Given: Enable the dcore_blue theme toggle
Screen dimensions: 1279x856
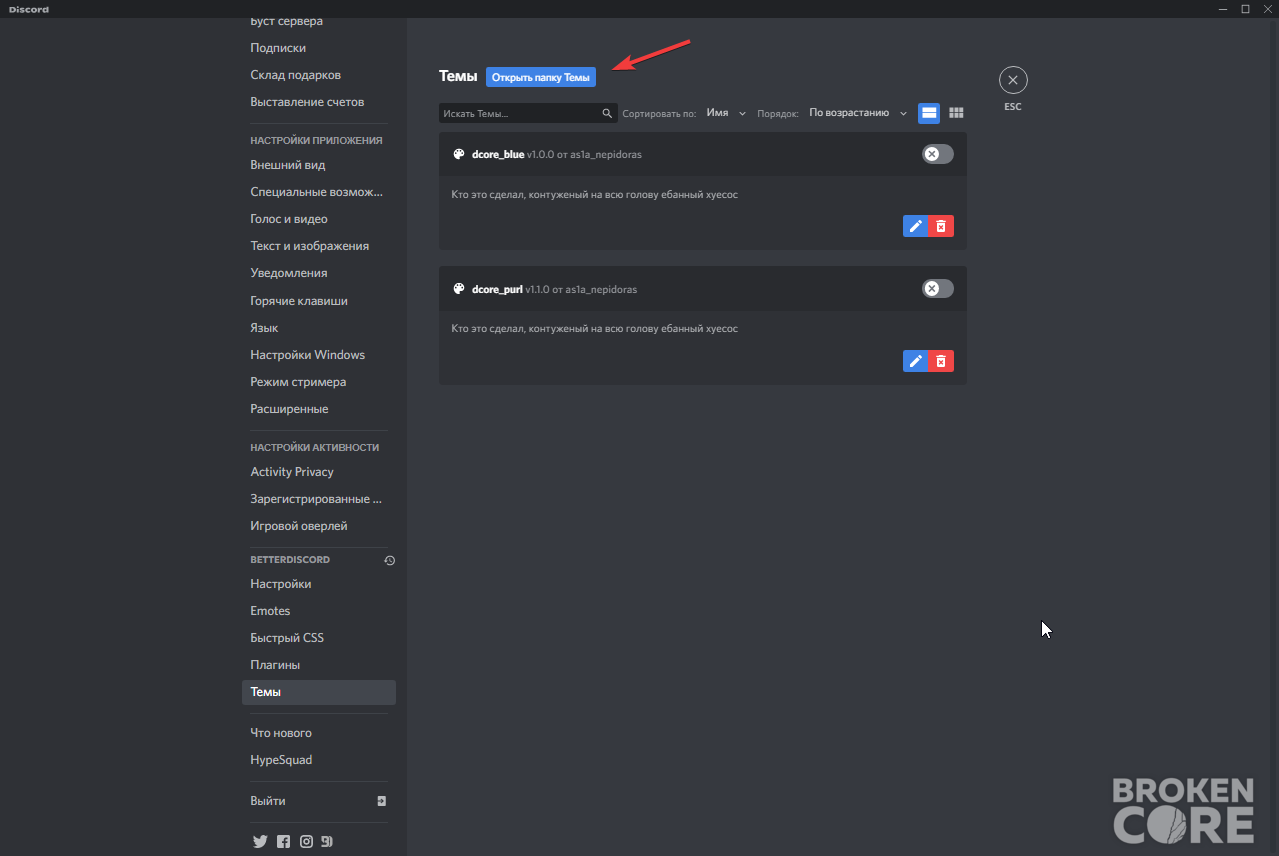Looking at the screenshot, I should point(938,154).
